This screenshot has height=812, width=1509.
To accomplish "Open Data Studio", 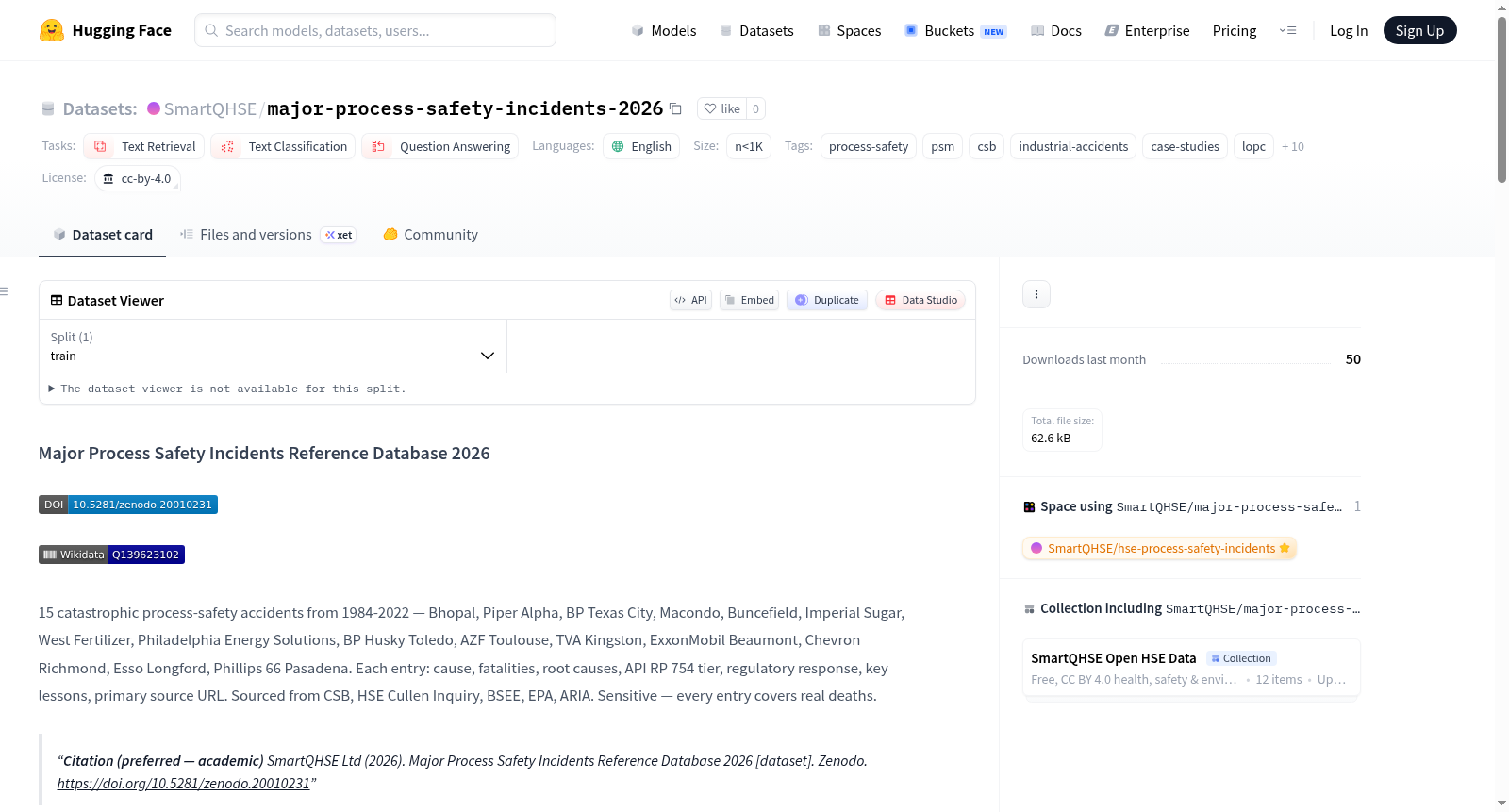I will point(920,300).
